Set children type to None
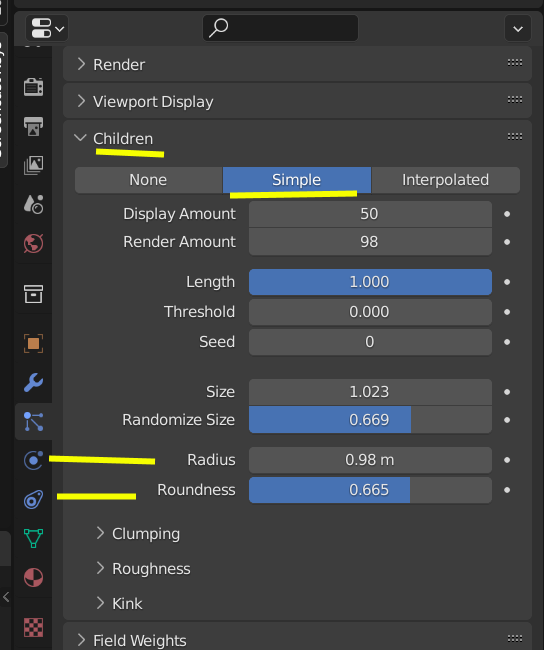This screenshot has width=544, height=650. tap(148, 180)
